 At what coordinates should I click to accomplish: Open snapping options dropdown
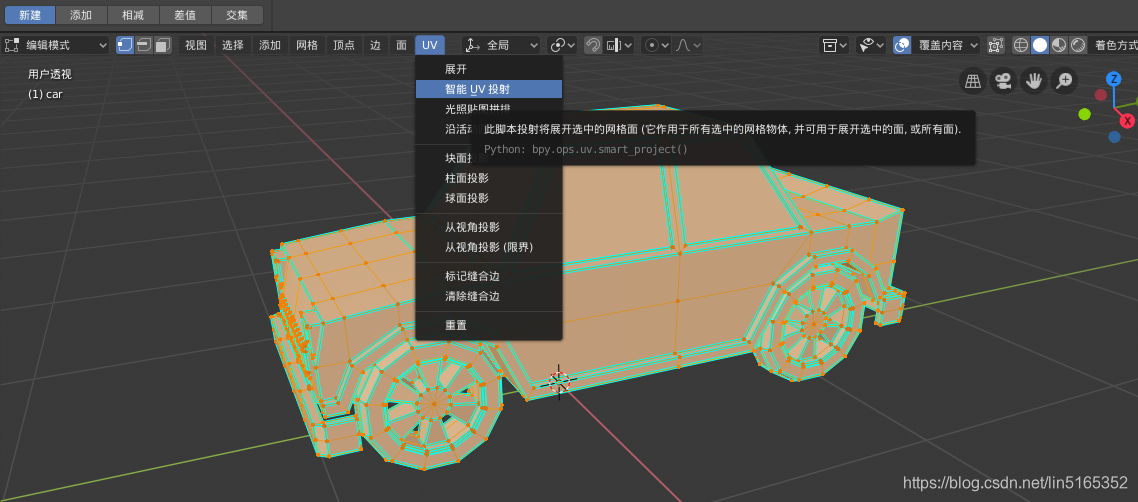618,45
